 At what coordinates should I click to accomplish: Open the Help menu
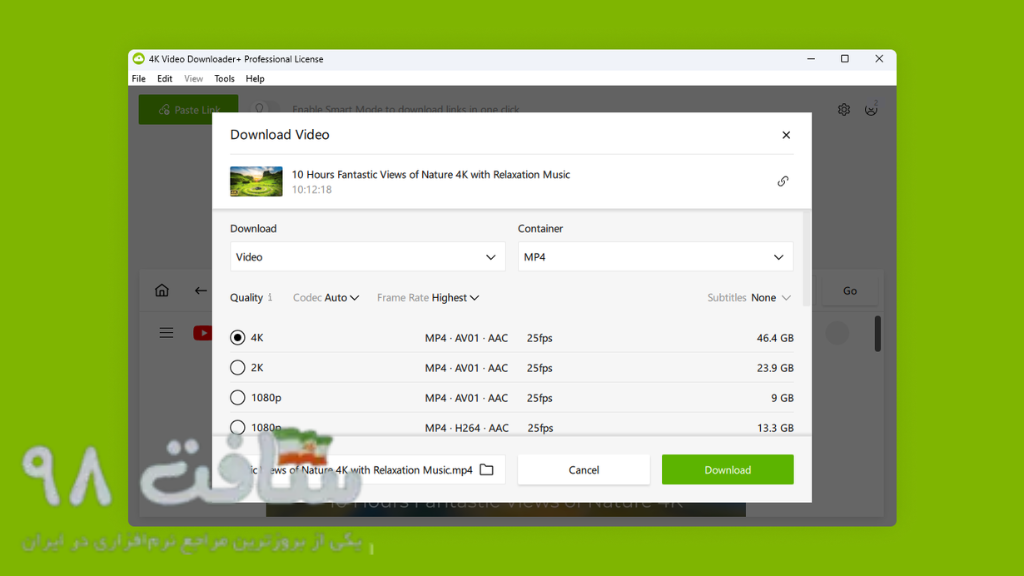pyautogui.click(x=255, y=78)
